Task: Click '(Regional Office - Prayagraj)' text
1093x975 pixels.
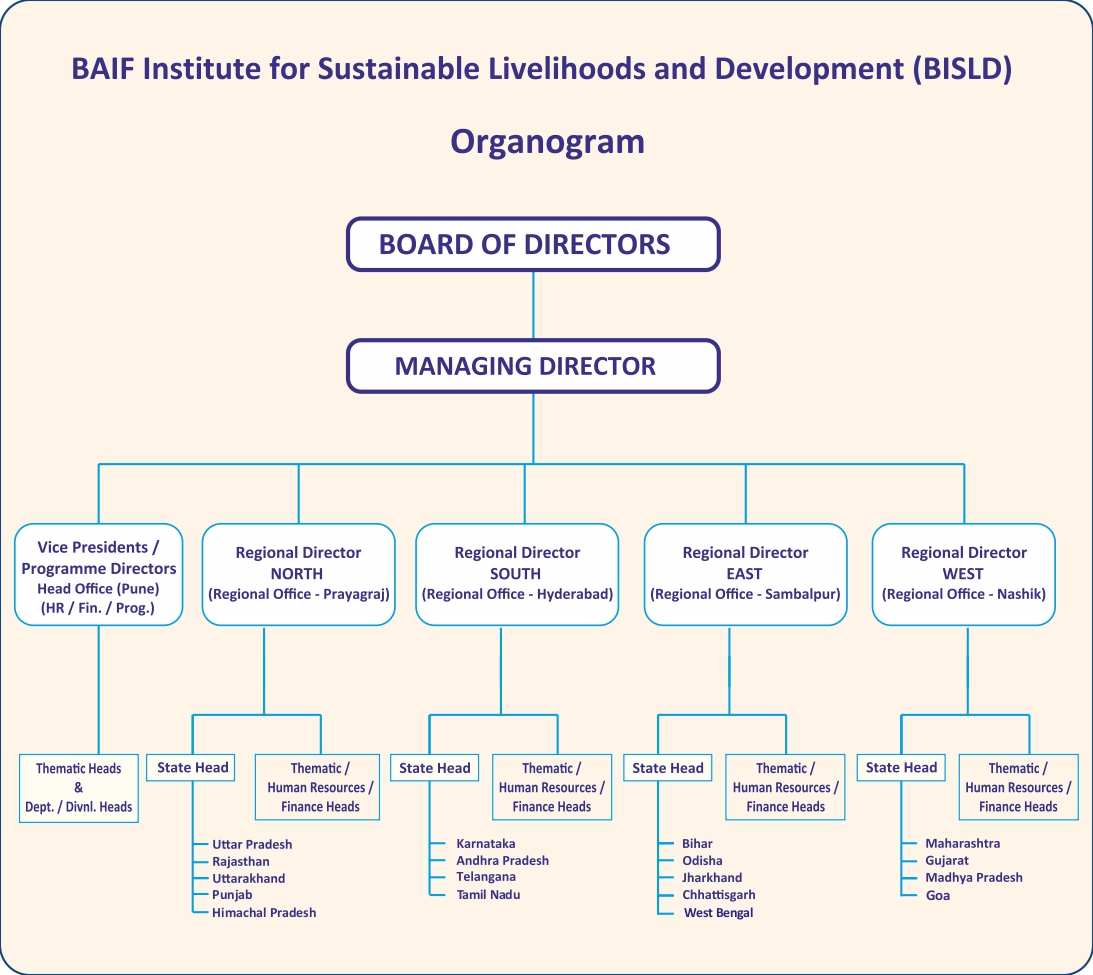Action: tap(298, 594)
